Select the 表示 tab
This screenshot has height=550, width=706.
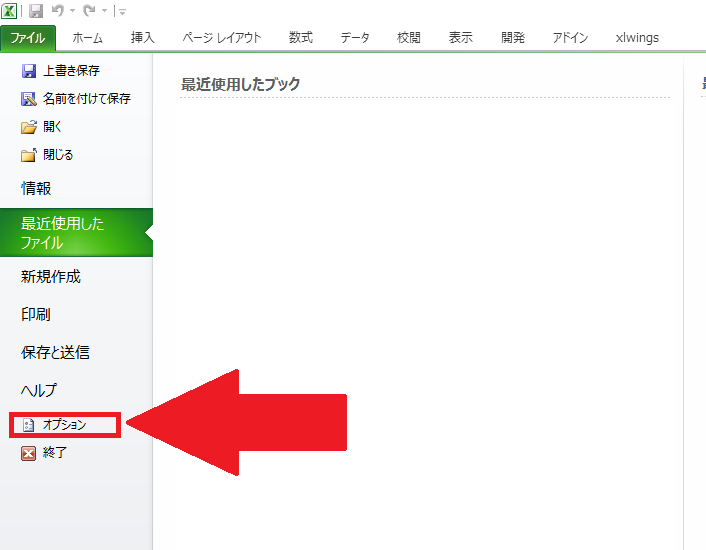pos(461,38)
